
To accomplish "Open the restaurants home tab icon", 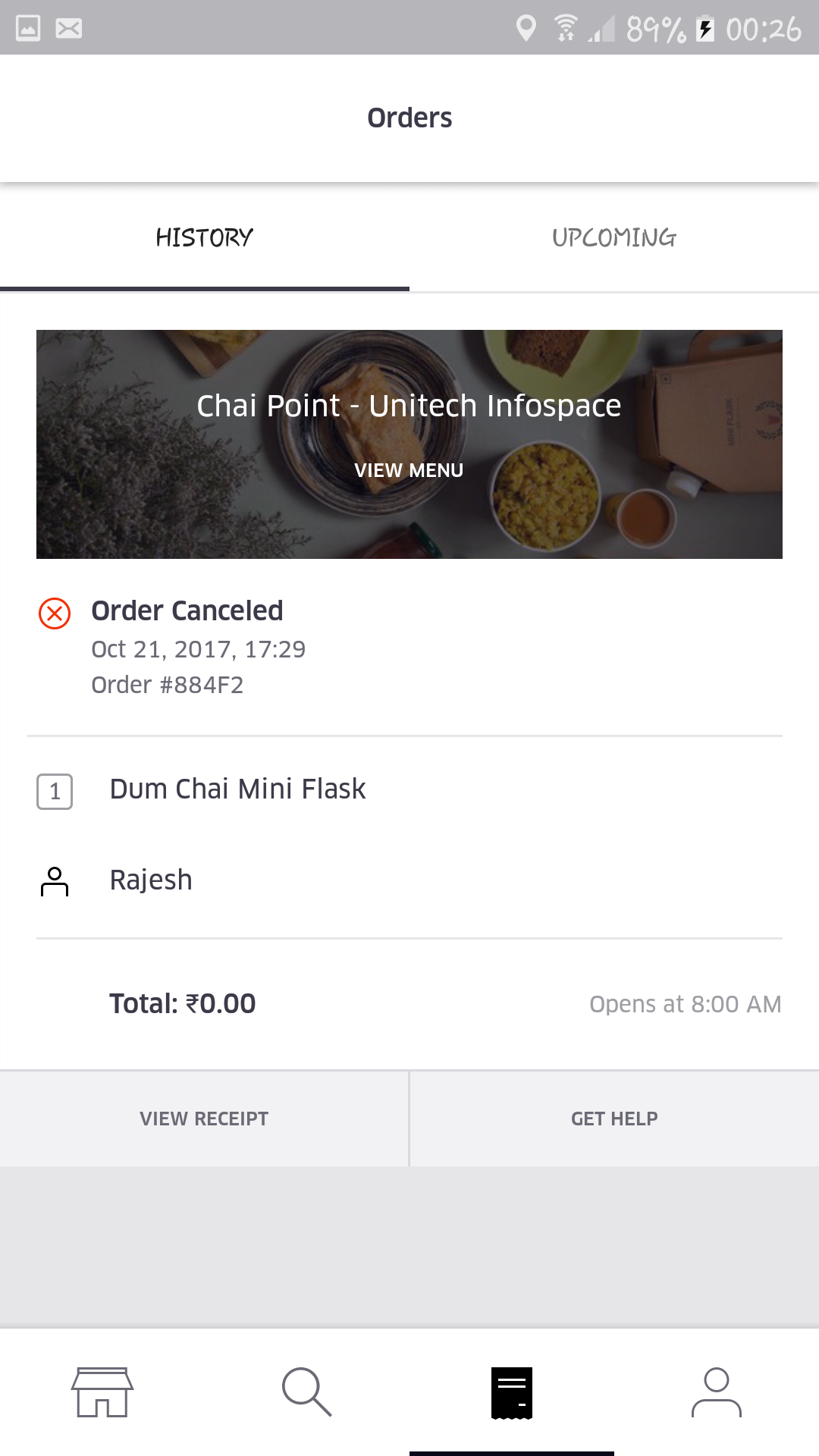I will [102, 1392].
